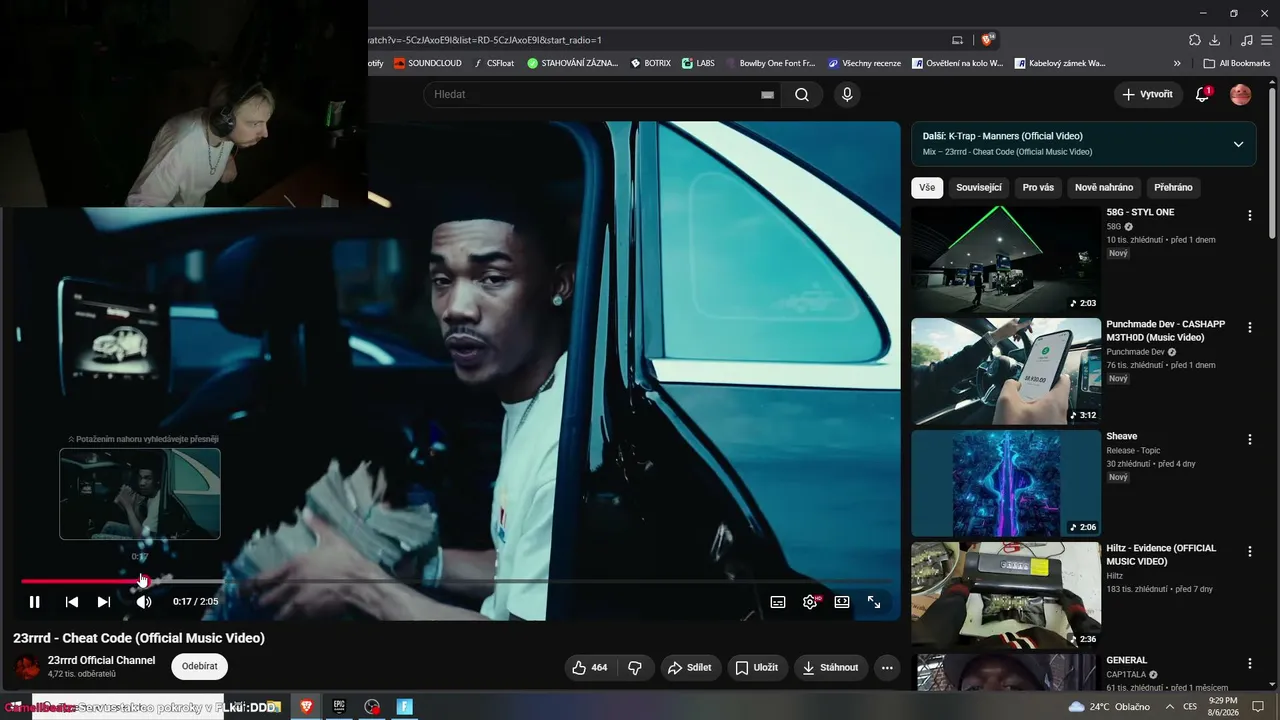Open more actions menu below the video
This screenshot has height=720, width=1280.
coord(887,667)
